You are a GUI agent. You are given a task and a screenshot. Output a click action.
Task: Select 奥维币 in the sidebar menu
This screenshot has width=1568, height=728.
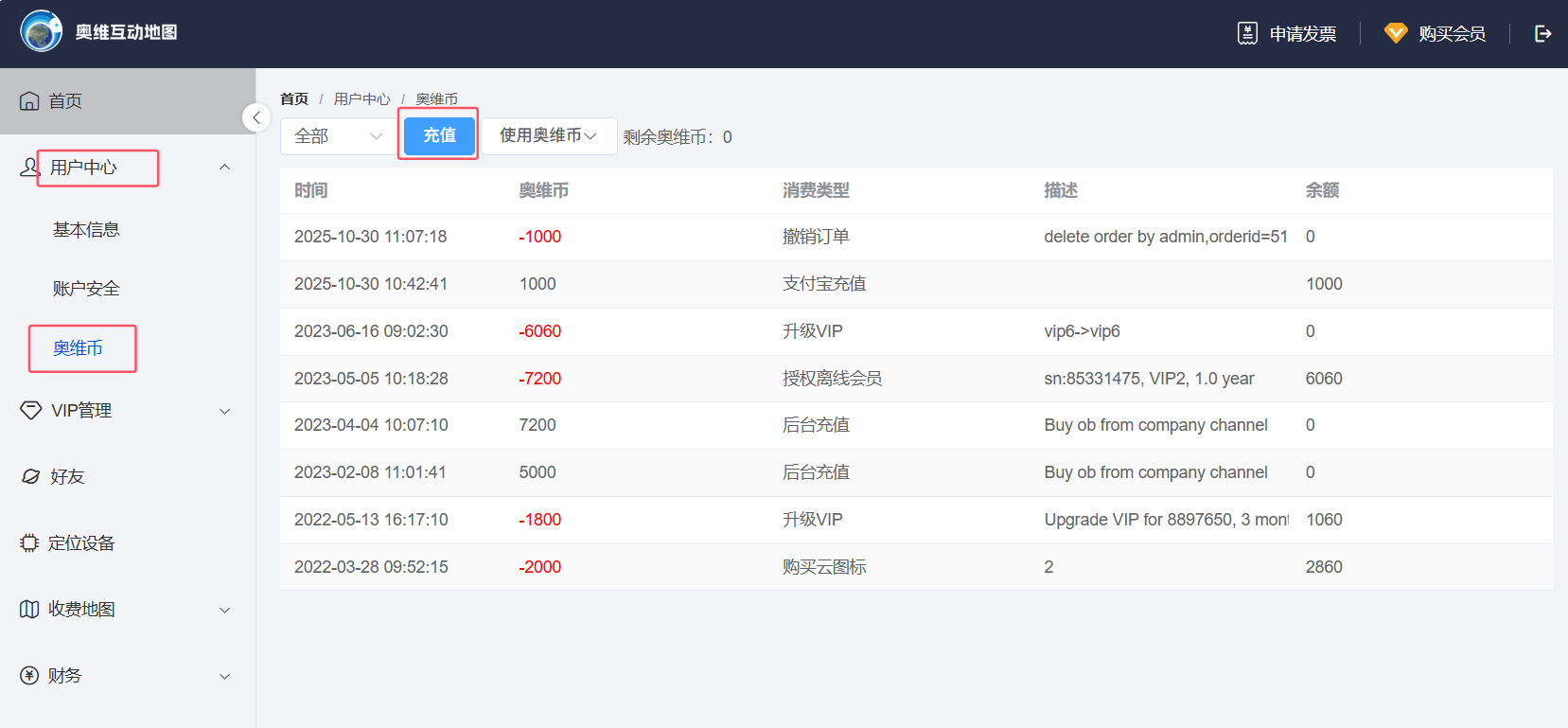[78, 348]
